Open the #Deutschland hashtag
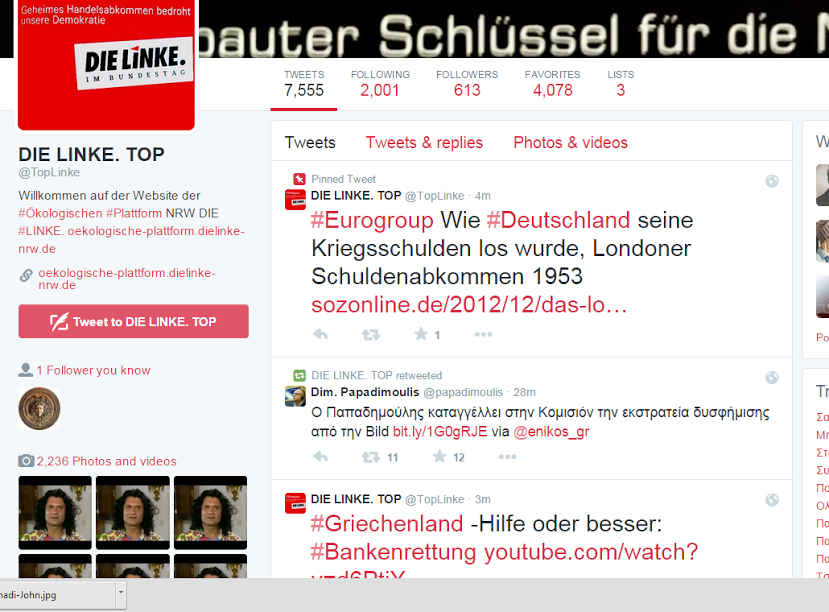The width and height of the screenshot is (829, 612). (x=558, y=220)
